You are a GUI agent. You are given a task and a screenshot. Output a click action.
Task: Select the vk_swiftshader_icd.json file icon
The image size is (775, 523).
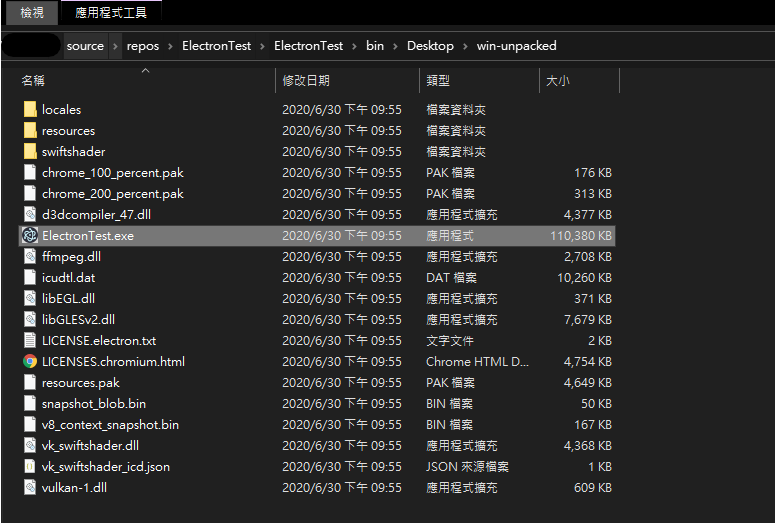pos(30,467)
